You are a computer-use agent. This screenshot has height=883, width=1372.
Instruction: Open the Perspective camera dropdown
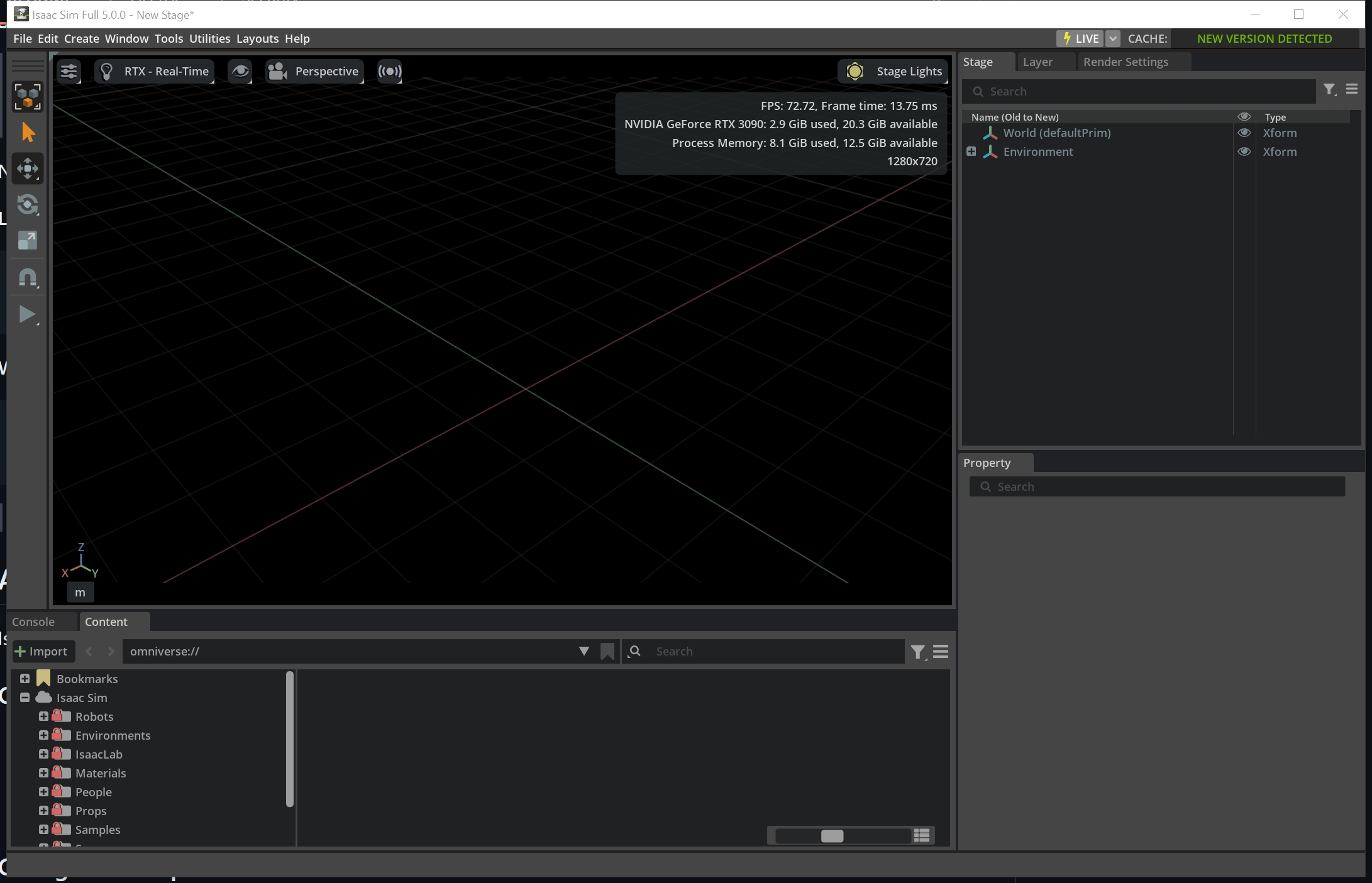point(314,71)
